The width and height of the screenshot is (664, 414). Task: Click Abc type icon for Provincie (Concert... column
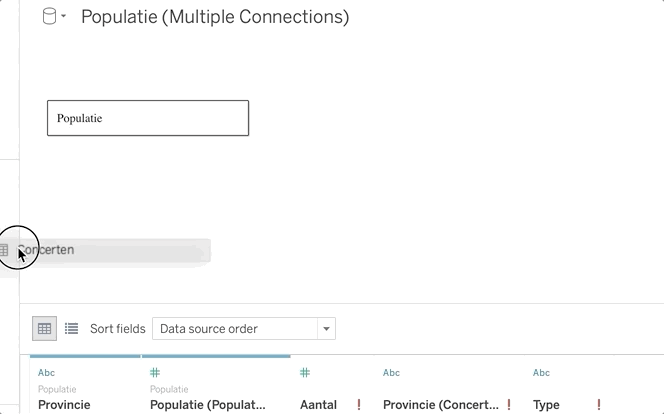coord(391,373)
